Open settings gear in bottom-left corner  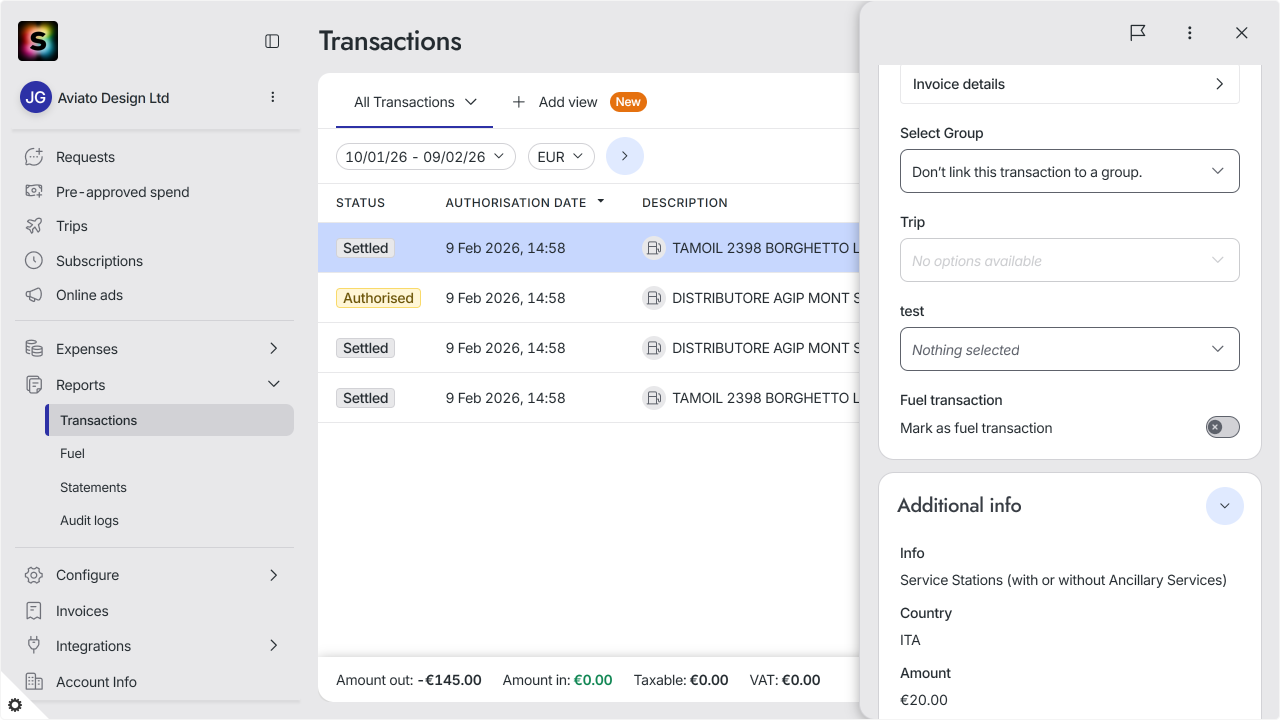pos(15,705)
